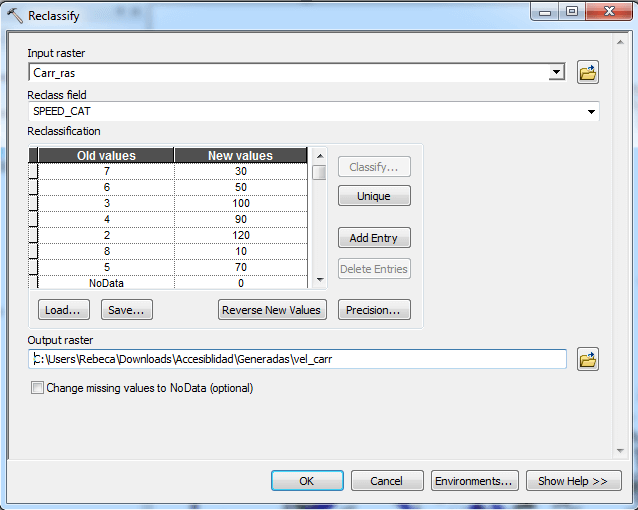Click output raster browse folder icon
The image size is (638, 510).
tap(588, 359)
